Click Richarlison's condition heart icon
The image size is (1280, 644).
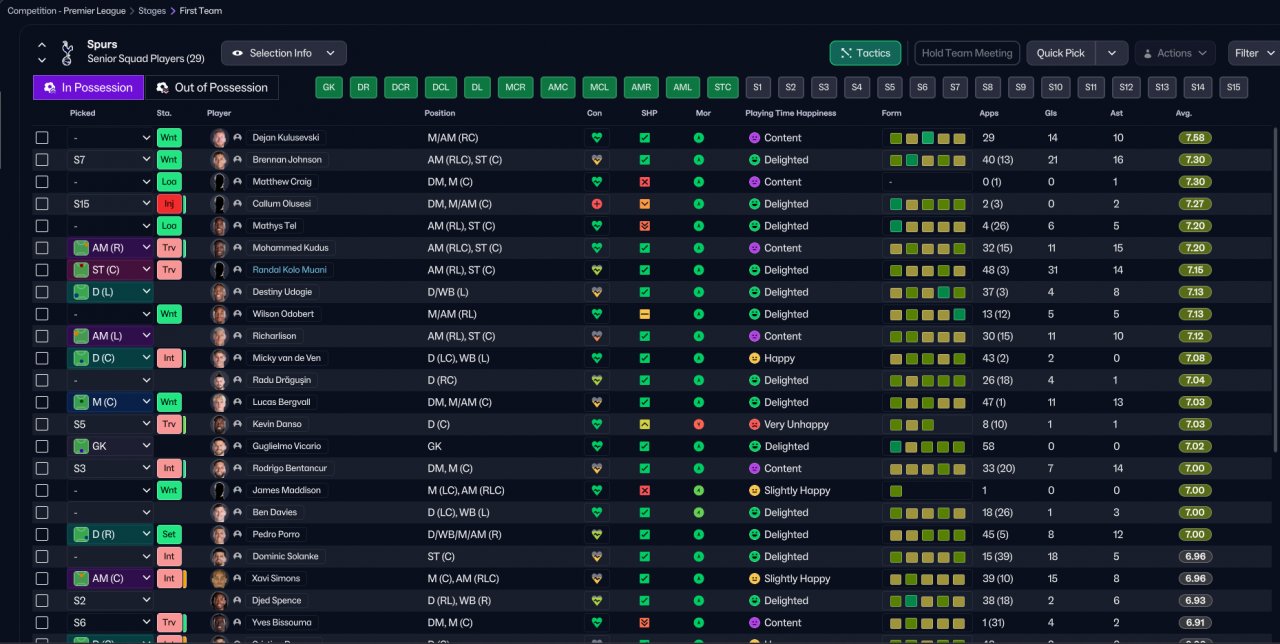(x=597, y=336)
